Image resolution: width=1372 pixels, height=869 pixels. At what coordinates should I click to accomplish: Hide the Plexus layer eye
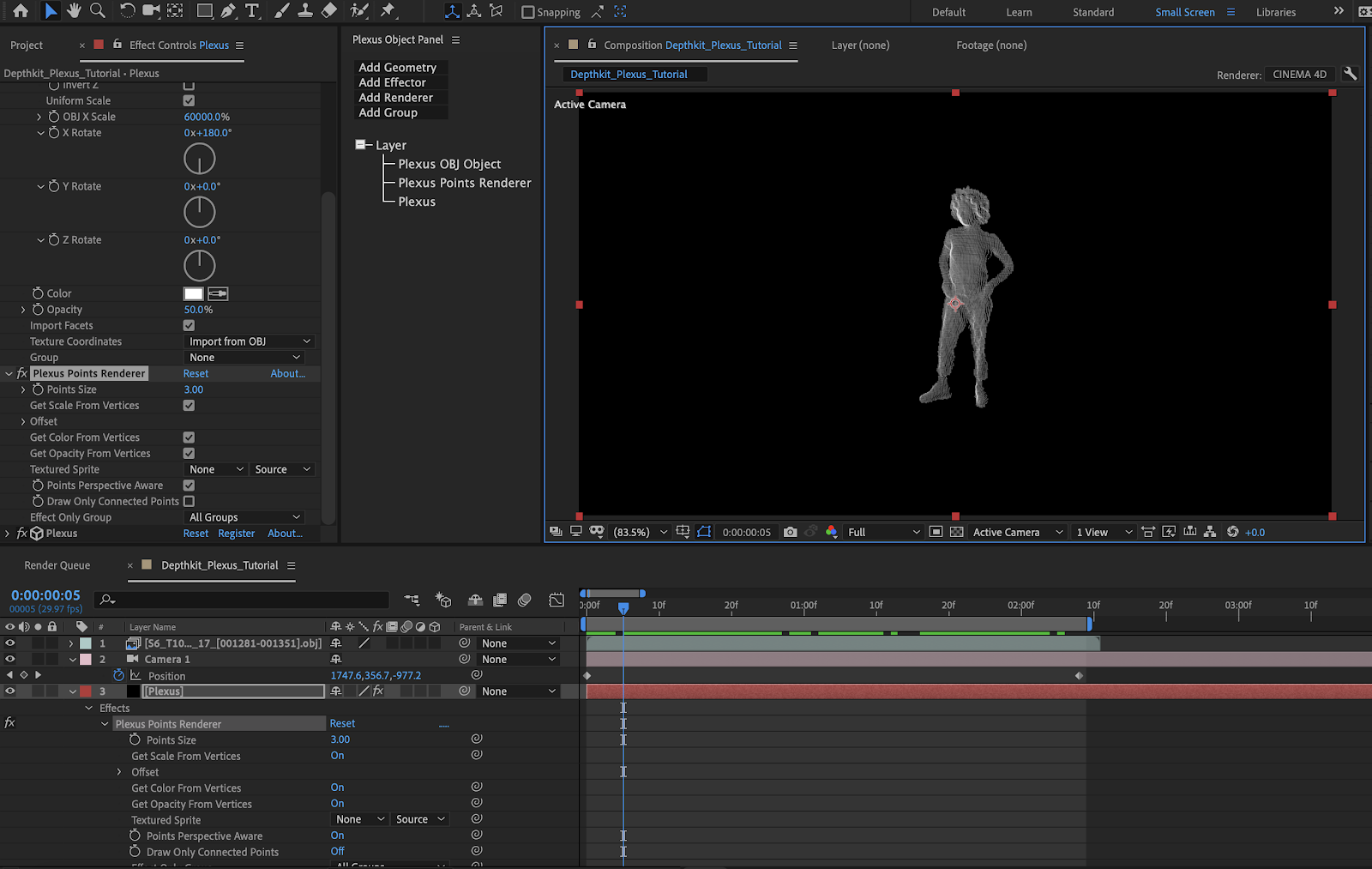tap(9, 691)
